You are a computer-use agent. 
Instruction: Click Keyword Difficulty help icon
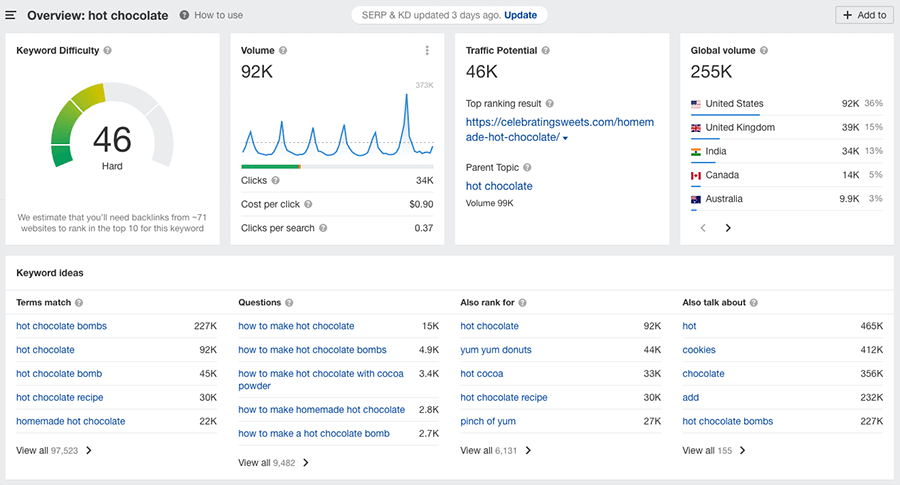pyautogui.click(x=107, y=51)
